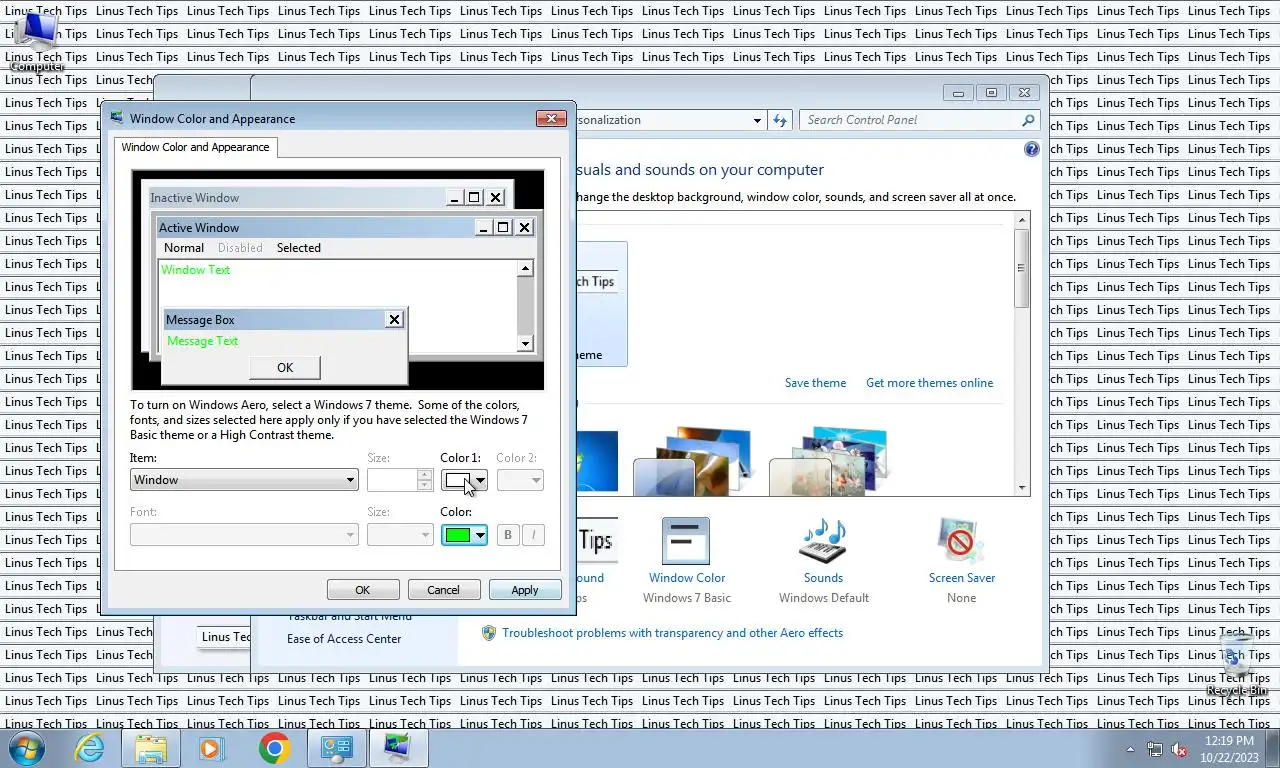This screenshot has height=768, width=1280.
Task: Click the Apply button
Action: 525,590
